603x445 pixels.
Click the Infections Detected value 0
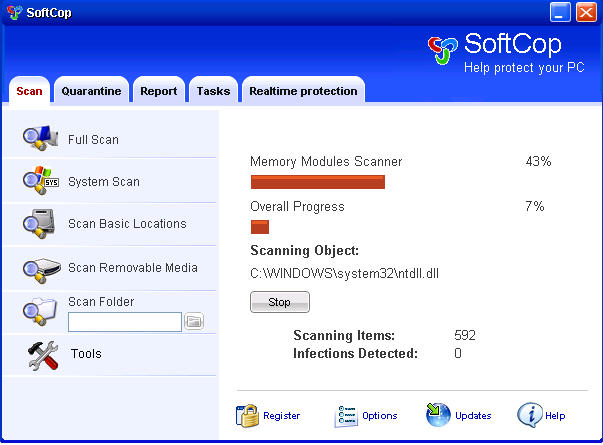[458, 353]
